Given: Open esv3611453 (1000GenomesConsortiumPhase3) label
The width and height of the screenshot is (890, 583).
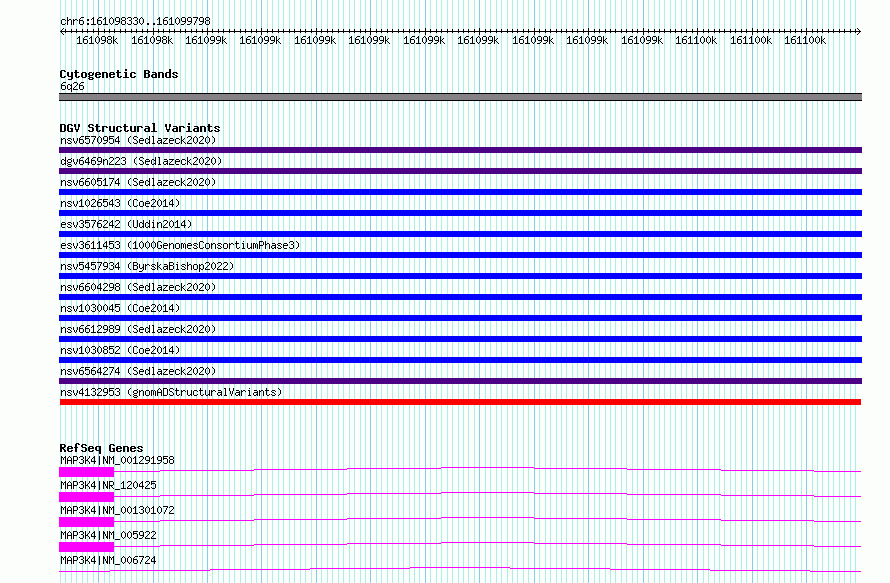Looking at the screenshot, I should click(x=180, y=245).
